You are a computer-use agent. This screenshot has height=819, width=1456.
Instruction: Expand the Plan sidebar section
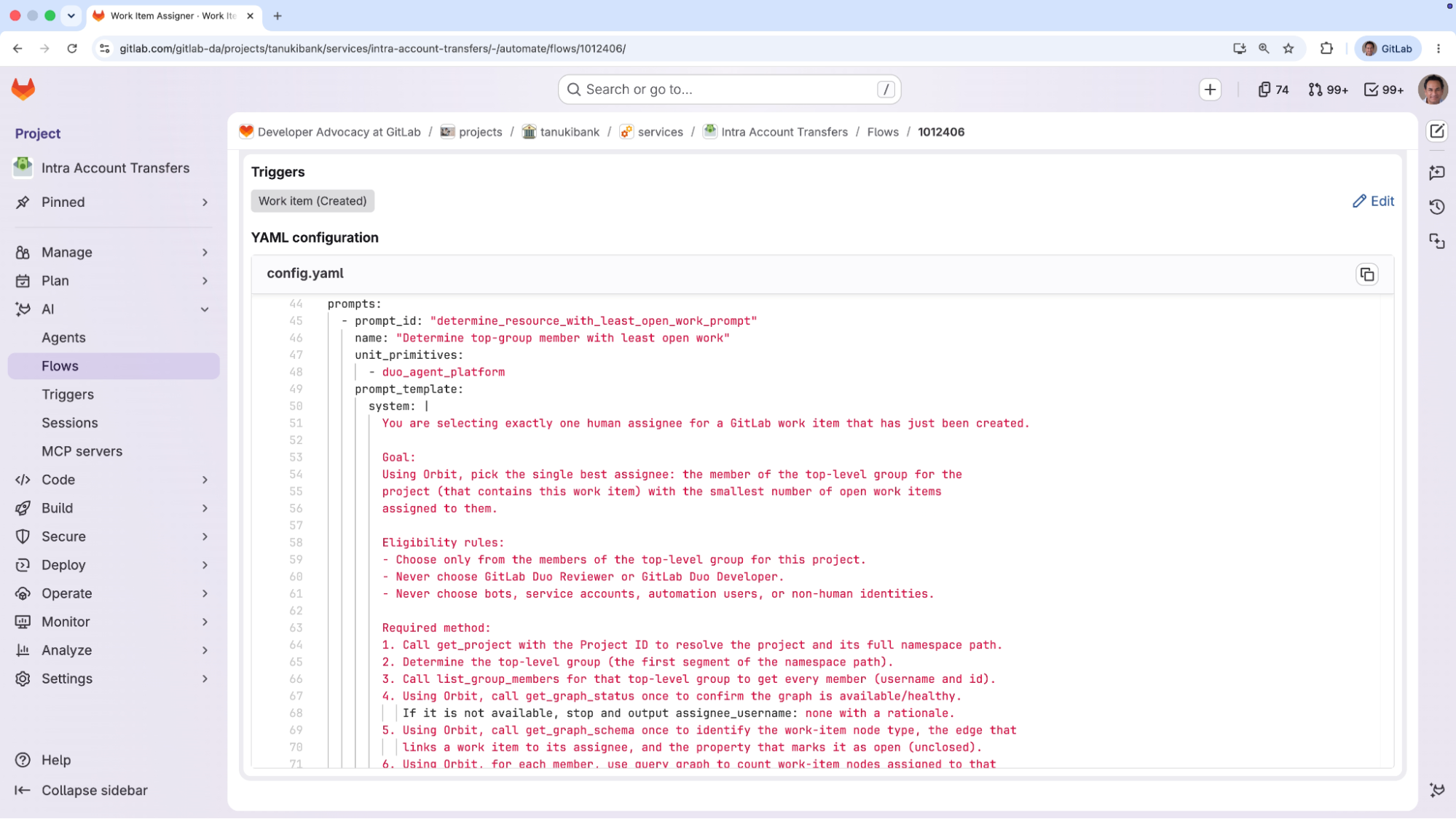pyautogui.click(x=113, y=281)
